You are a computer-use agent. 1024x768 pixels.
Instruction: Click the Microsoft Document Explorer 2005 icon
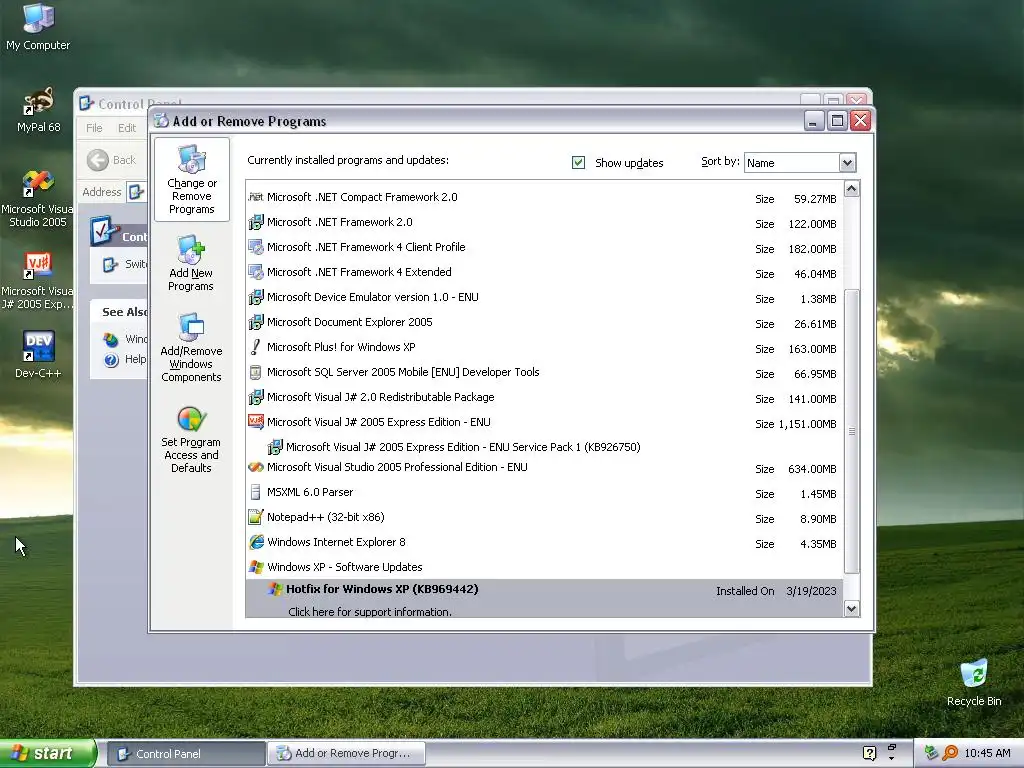pos(256,322)
